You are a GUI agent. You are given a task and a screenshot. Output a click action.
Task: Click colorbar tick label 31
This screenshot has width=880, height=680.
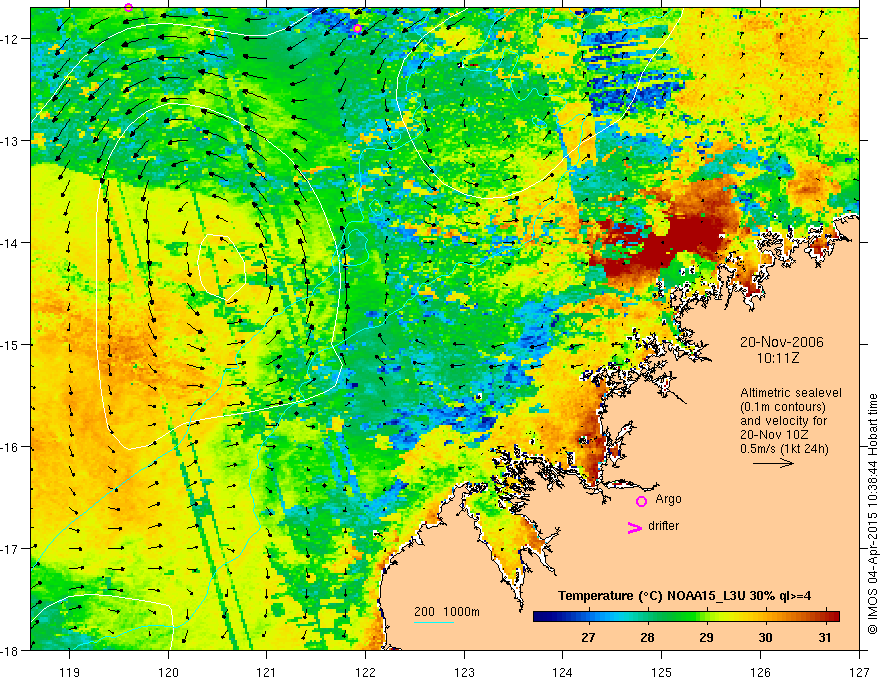tap(824, 637)
